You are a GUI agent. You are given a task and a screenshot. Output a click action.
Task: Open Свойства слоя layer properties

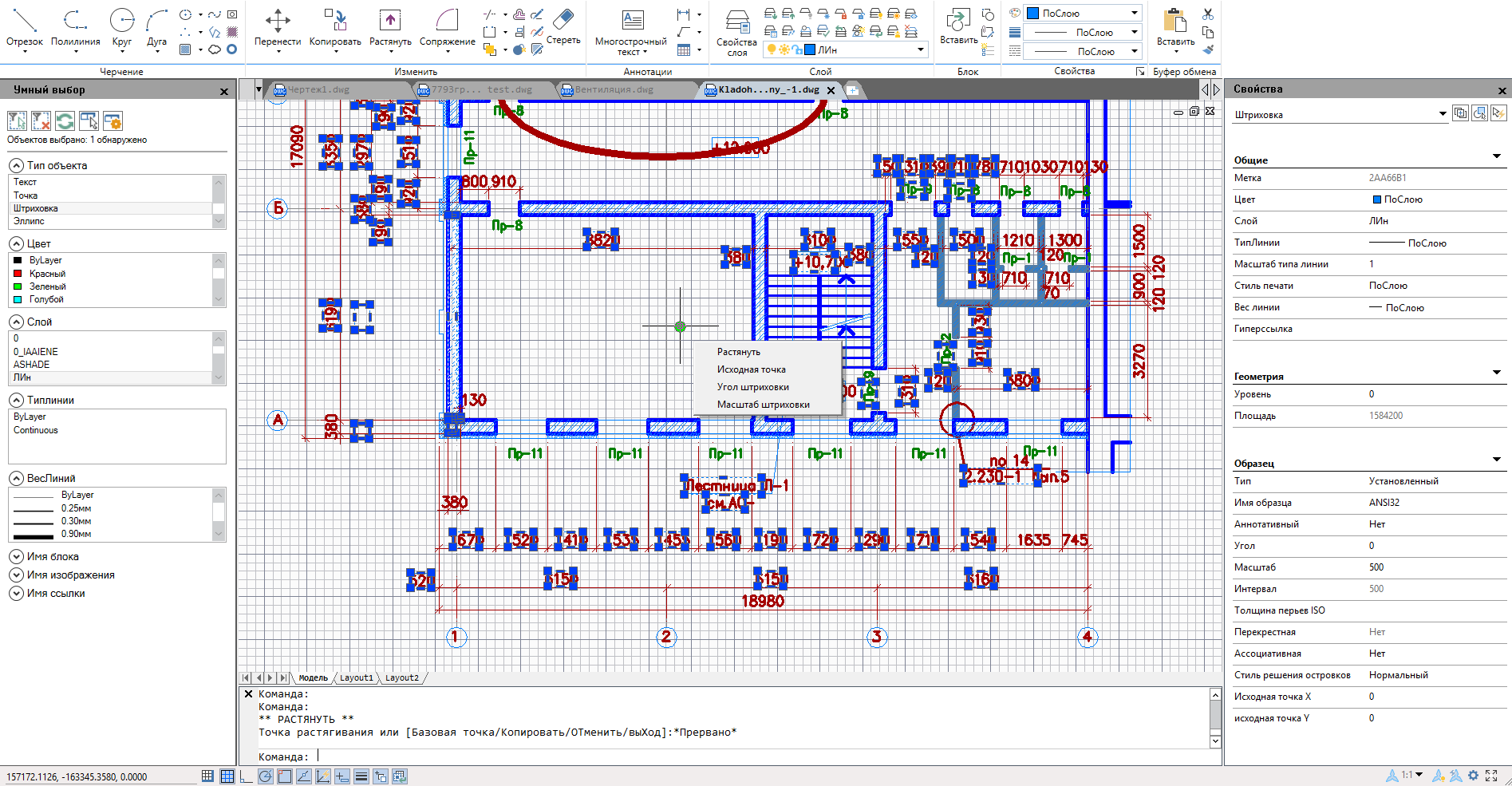click(x=736, y=32)
